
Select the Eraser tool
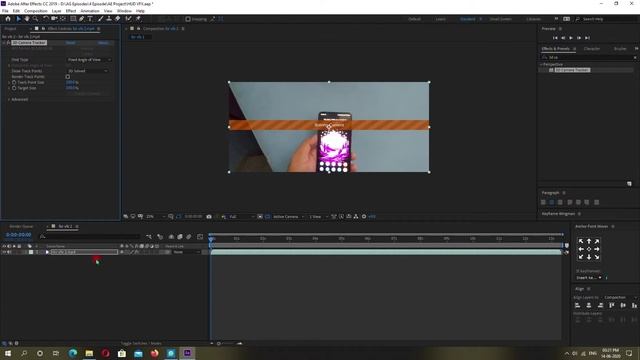click(x=118, y=19)
